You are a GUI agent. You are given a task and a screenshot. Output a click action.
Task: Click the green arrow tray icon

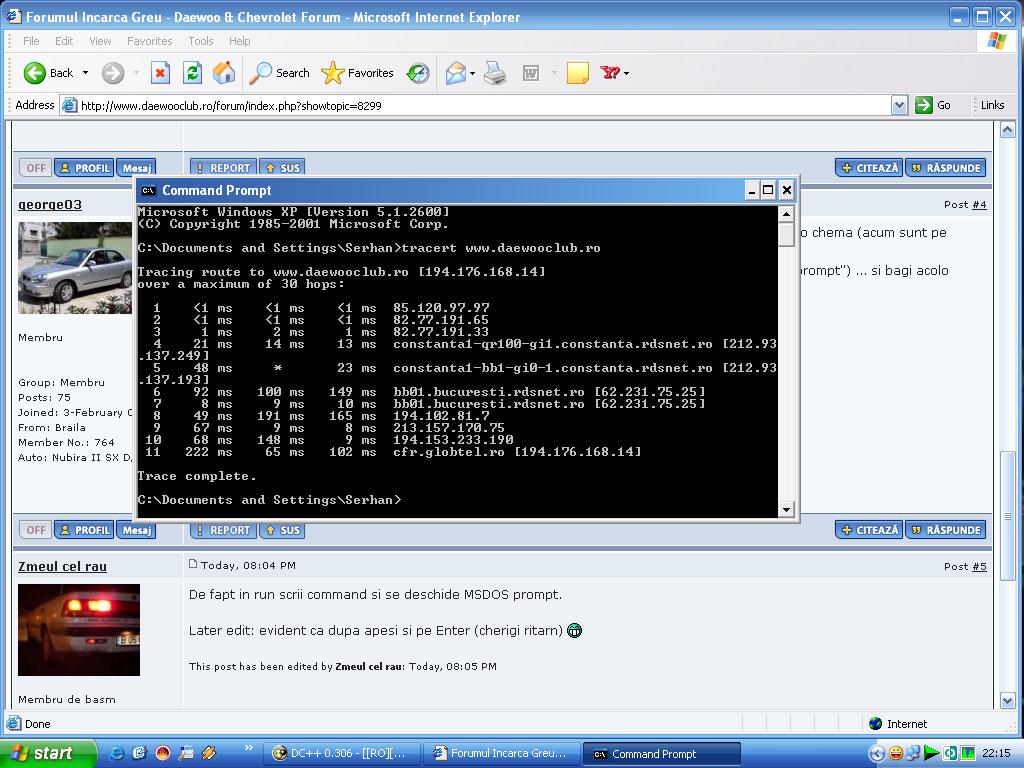[931, 754]
